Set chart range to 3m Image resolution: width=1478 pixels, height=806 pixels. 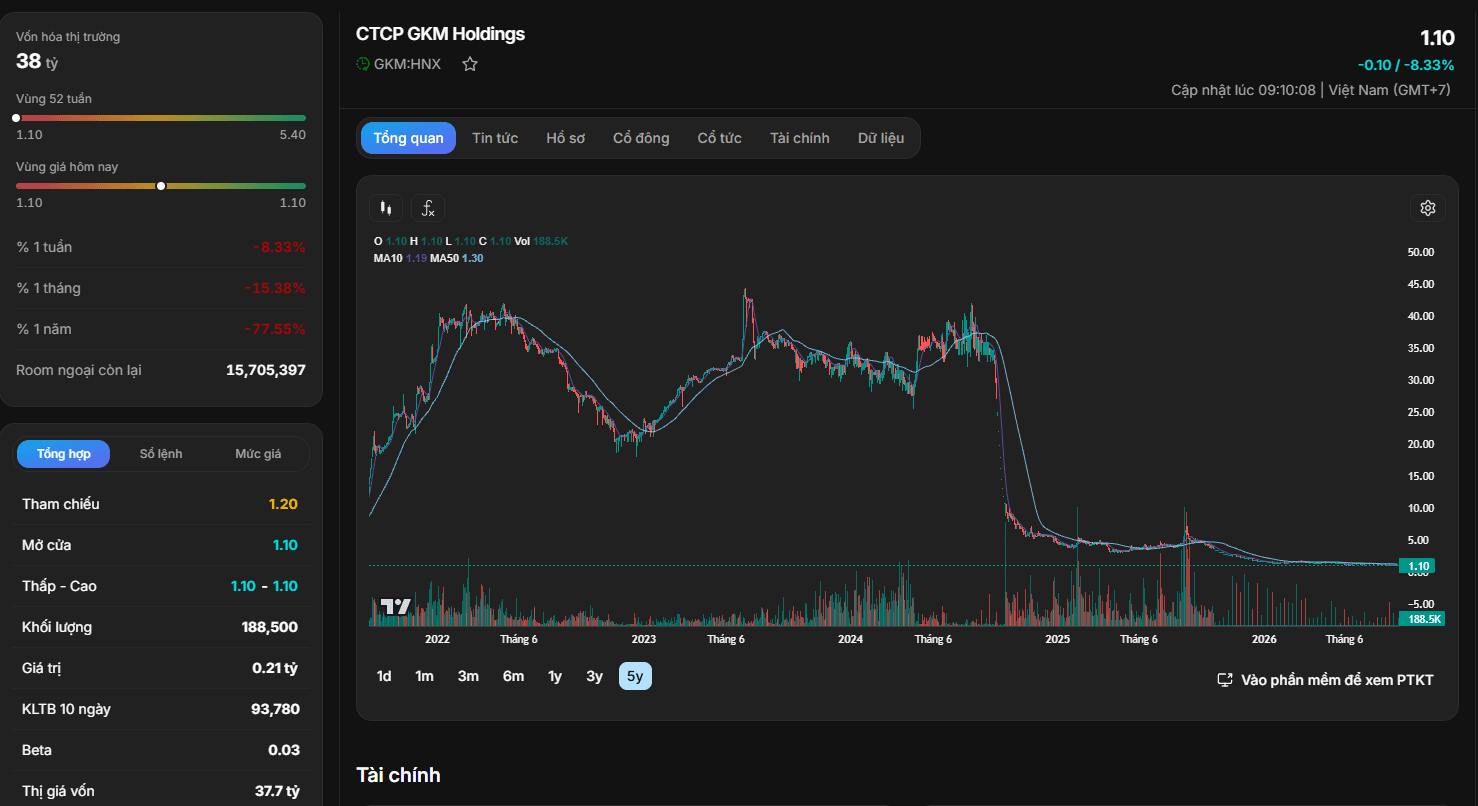(x=468, y=677)
